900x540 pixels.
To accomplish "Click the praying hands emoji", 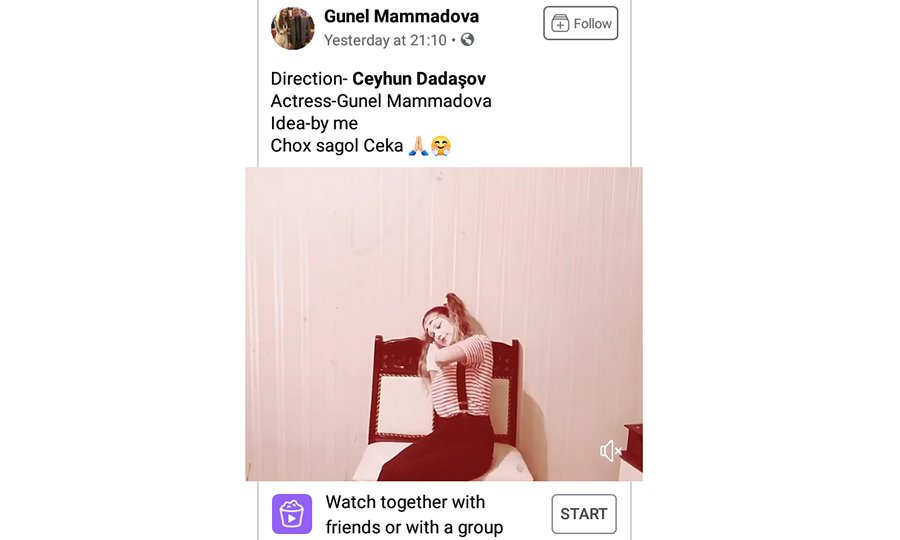I will click(x=418, y=146).
